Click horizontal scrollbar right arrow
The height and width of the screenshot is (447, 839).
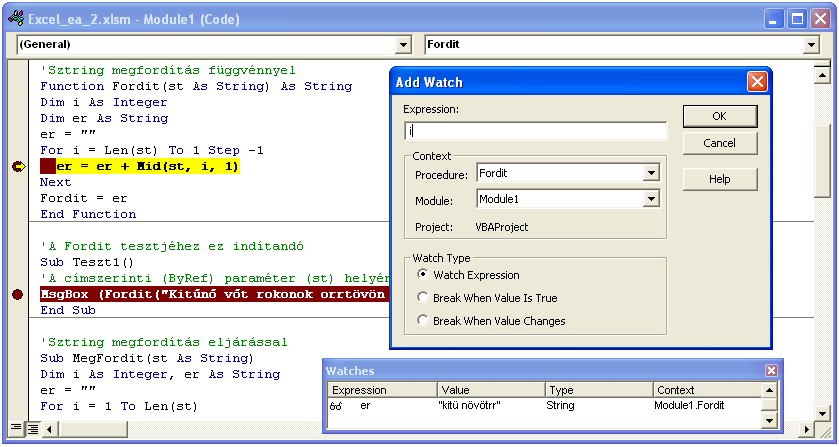point(807,429)
